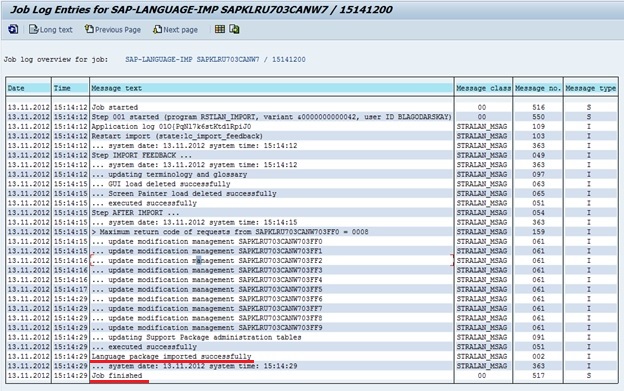This screenshot has width=624, height=391.
Task: Click message number 516 cell
Action: pyautogui.click(x=538, y=107)
